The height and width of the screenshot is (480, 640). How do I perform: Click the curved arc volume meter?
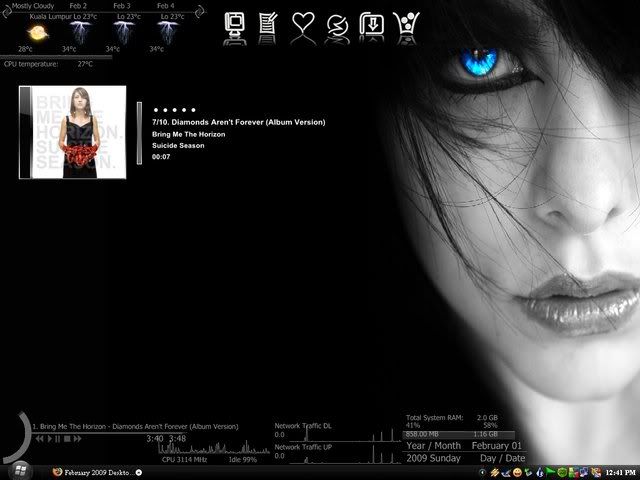point(20,439)
